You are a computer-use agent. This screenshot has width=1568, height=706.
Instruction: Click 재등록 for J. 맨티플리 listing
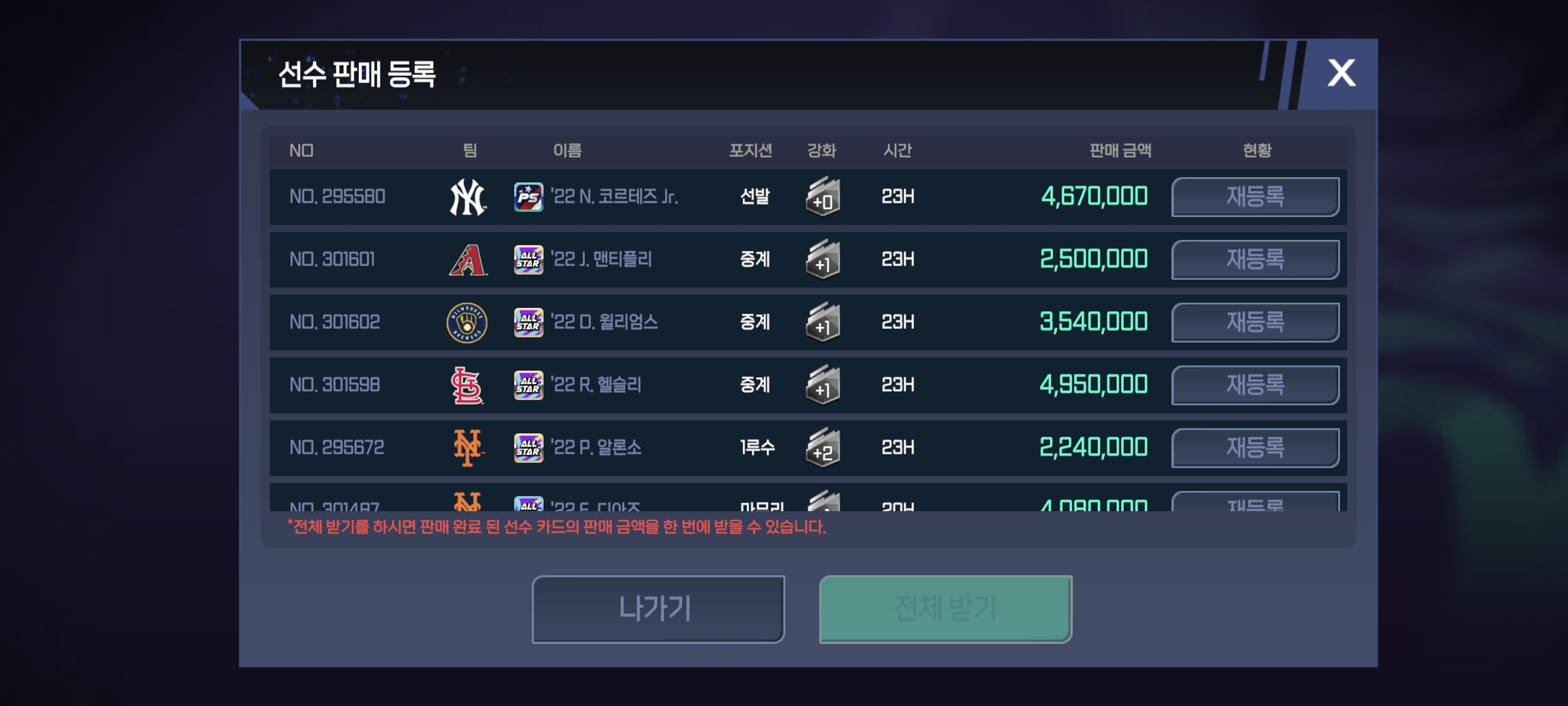point(1255,260)
